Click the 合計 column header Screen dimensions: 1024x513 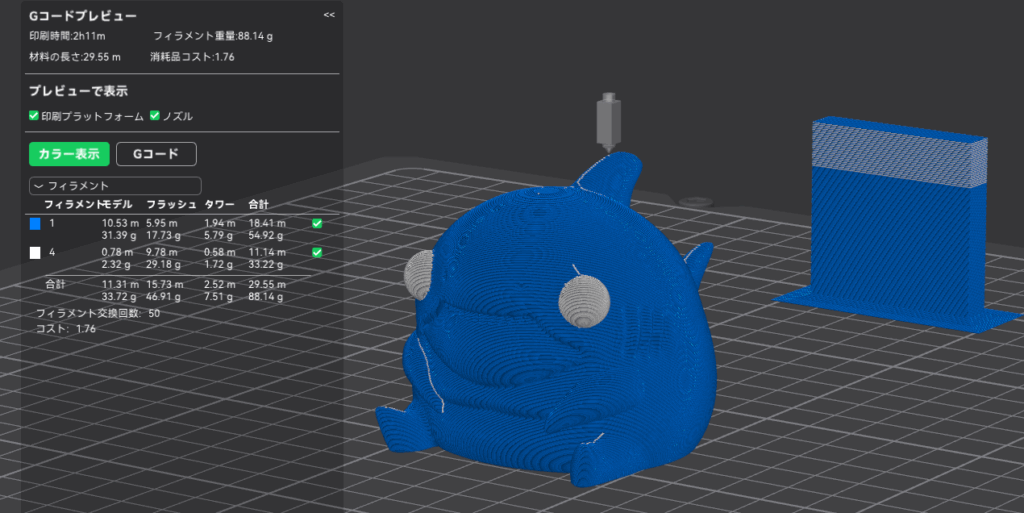259,204
